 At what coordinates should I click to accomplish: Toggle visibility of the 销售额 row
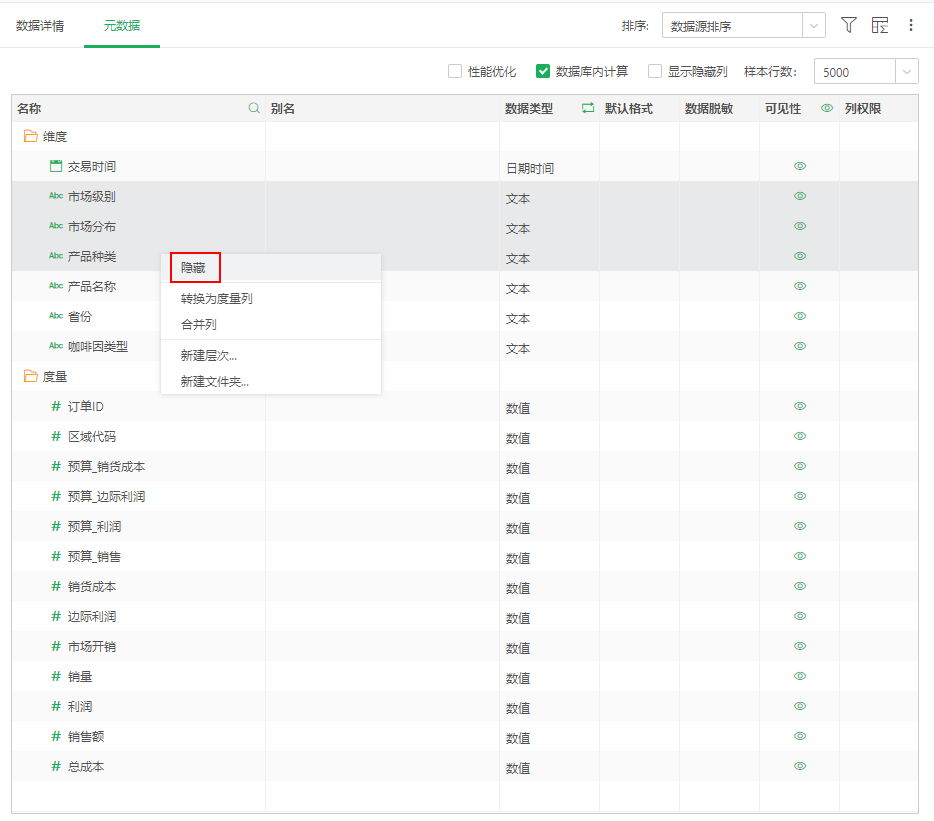(x=800, y=736)
